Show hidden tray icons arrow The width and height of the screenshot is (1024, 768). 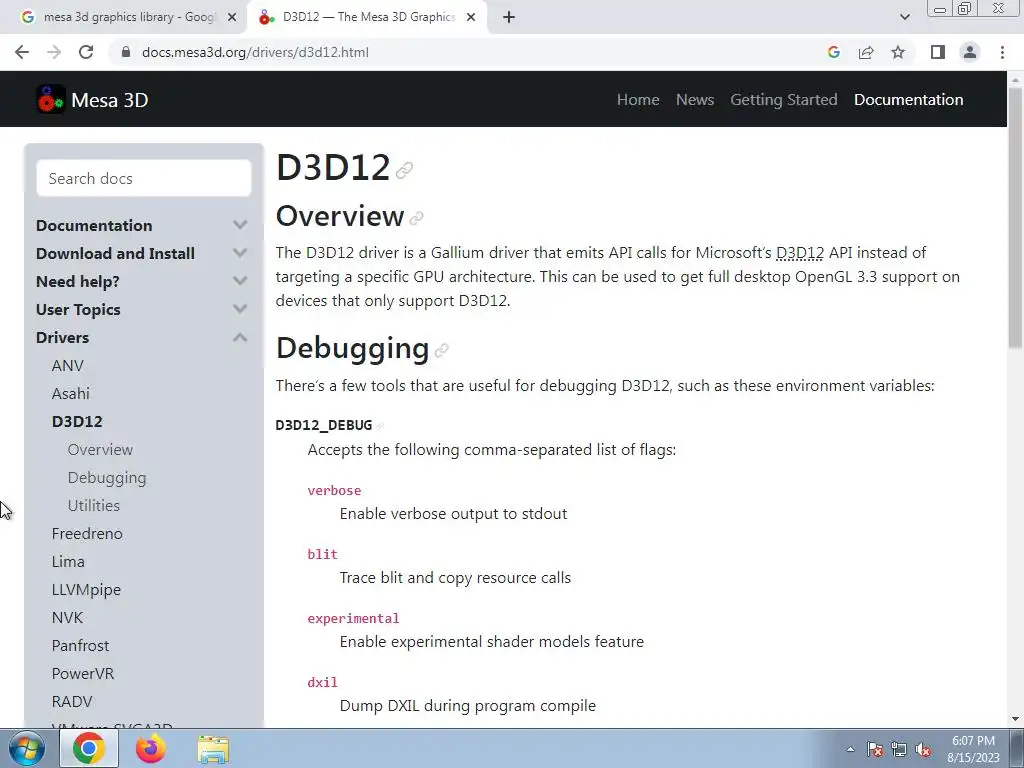(x=850, y=749)
